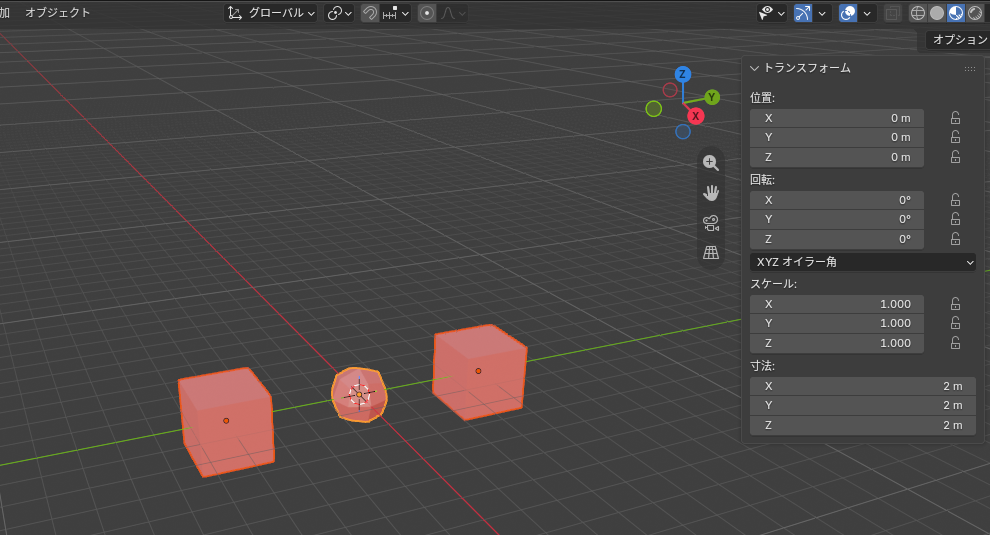
Task: Open the オプション dropdown
Action: [x=958, y=40]
